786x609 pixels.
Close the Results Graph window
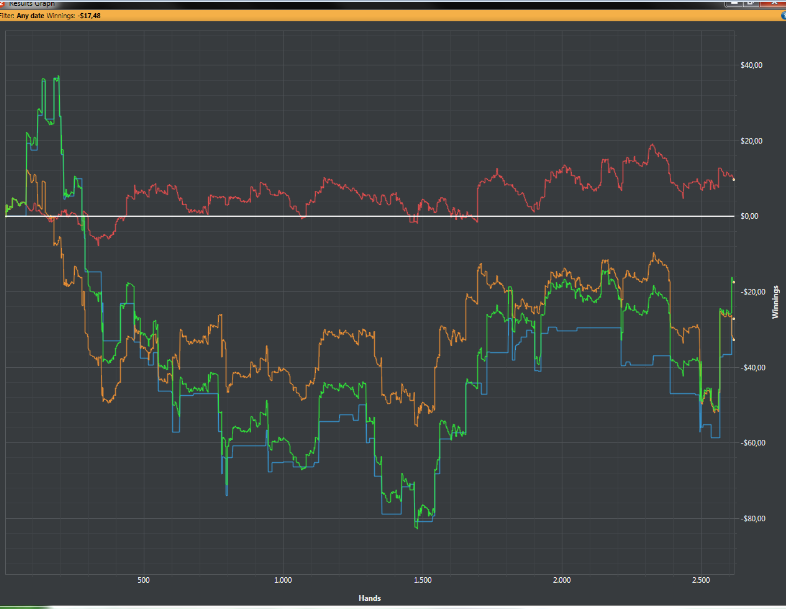(x=773, y=3)
